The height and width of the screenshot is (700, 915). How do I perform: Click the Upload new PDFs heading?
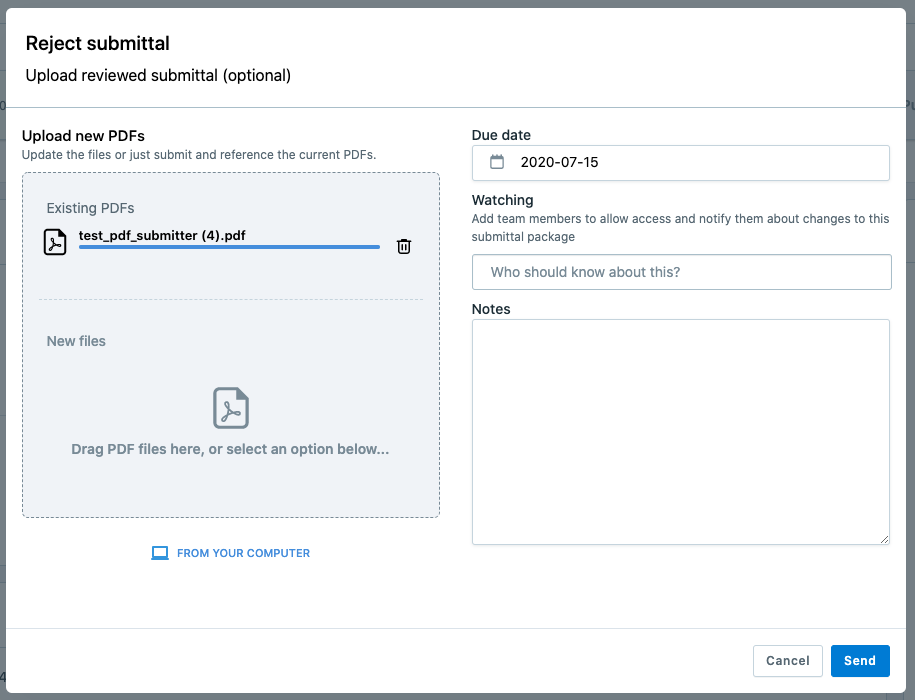[x=83, y=136]
